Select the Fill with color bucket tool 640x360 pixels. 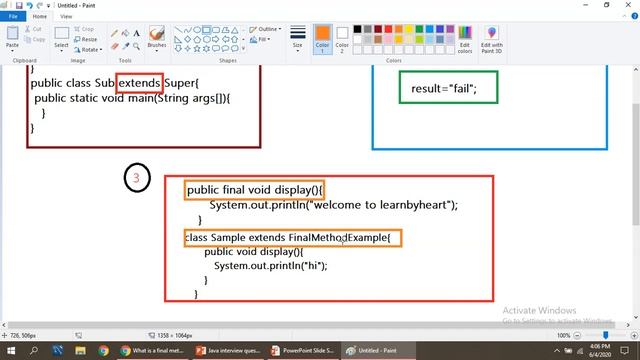[x=126, y=33]
